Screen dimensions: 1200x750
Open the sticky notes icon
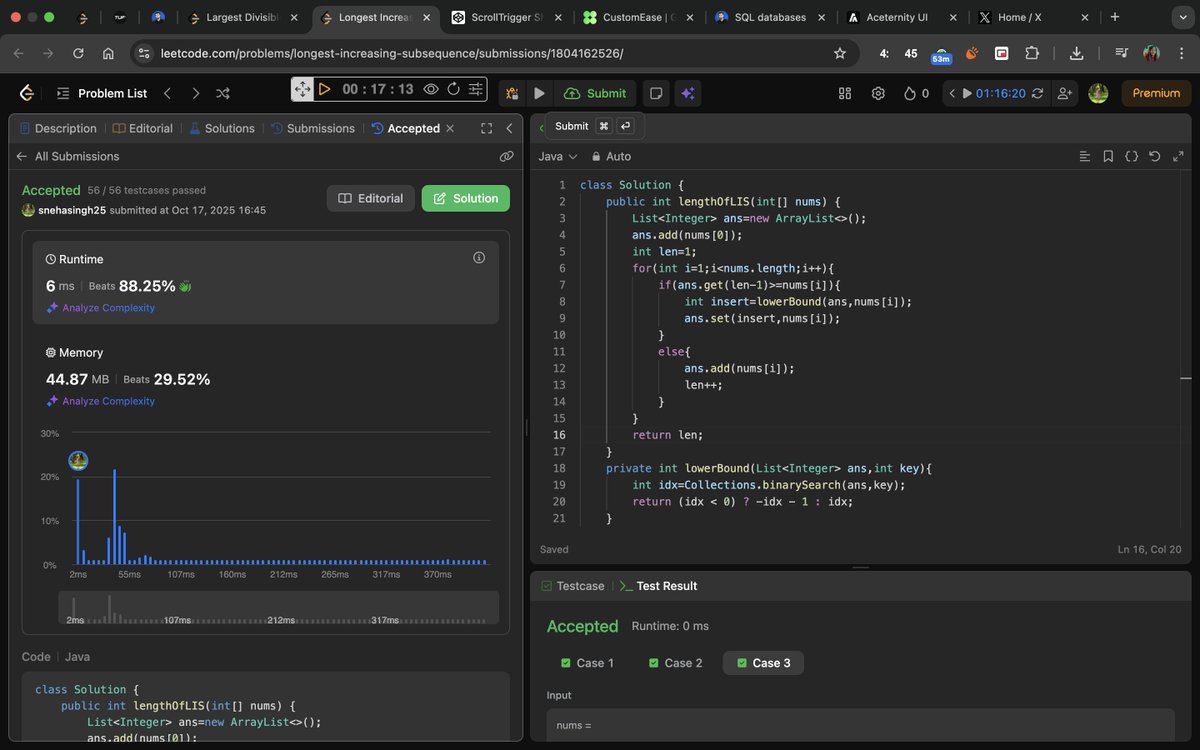[x=656, y=93]
